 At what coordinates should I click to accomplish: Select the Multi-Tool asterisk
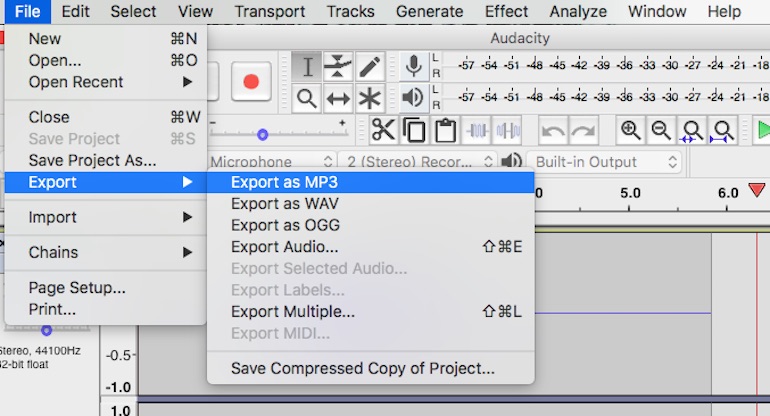369,99
